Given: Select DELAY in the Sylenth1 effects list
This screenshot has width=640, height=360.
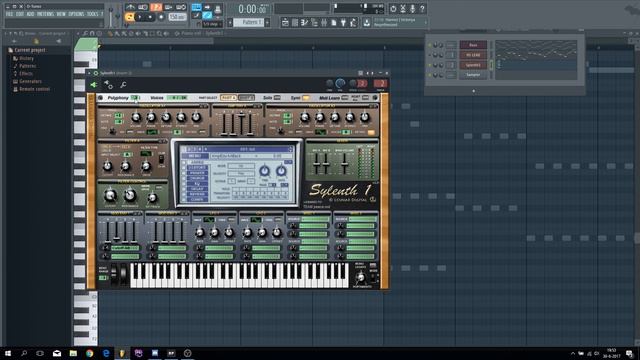Looking at the screenshot, I should (198, 189).
